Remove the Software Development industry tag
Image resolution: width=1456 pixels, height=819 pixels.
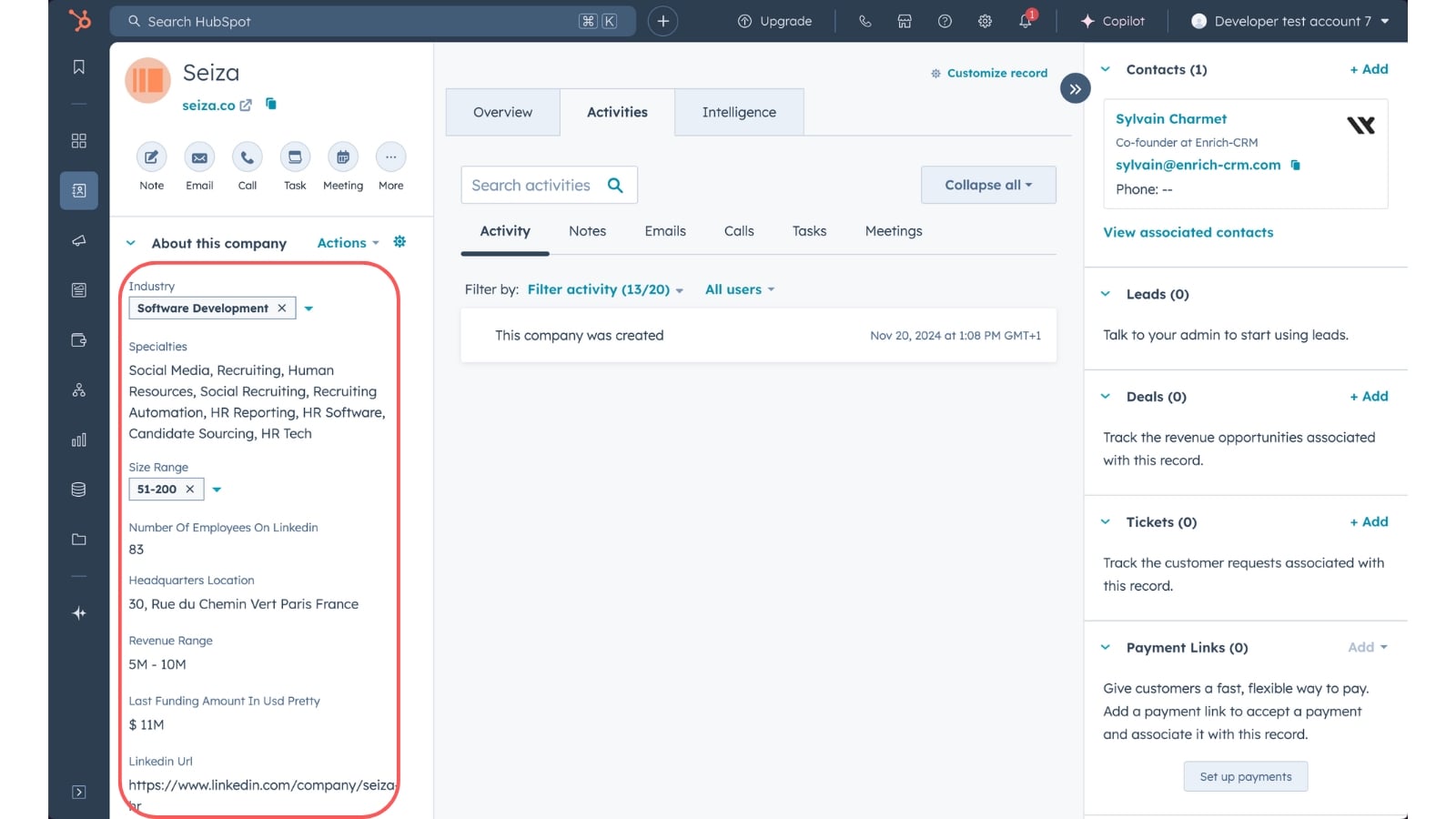click(282, 308)
